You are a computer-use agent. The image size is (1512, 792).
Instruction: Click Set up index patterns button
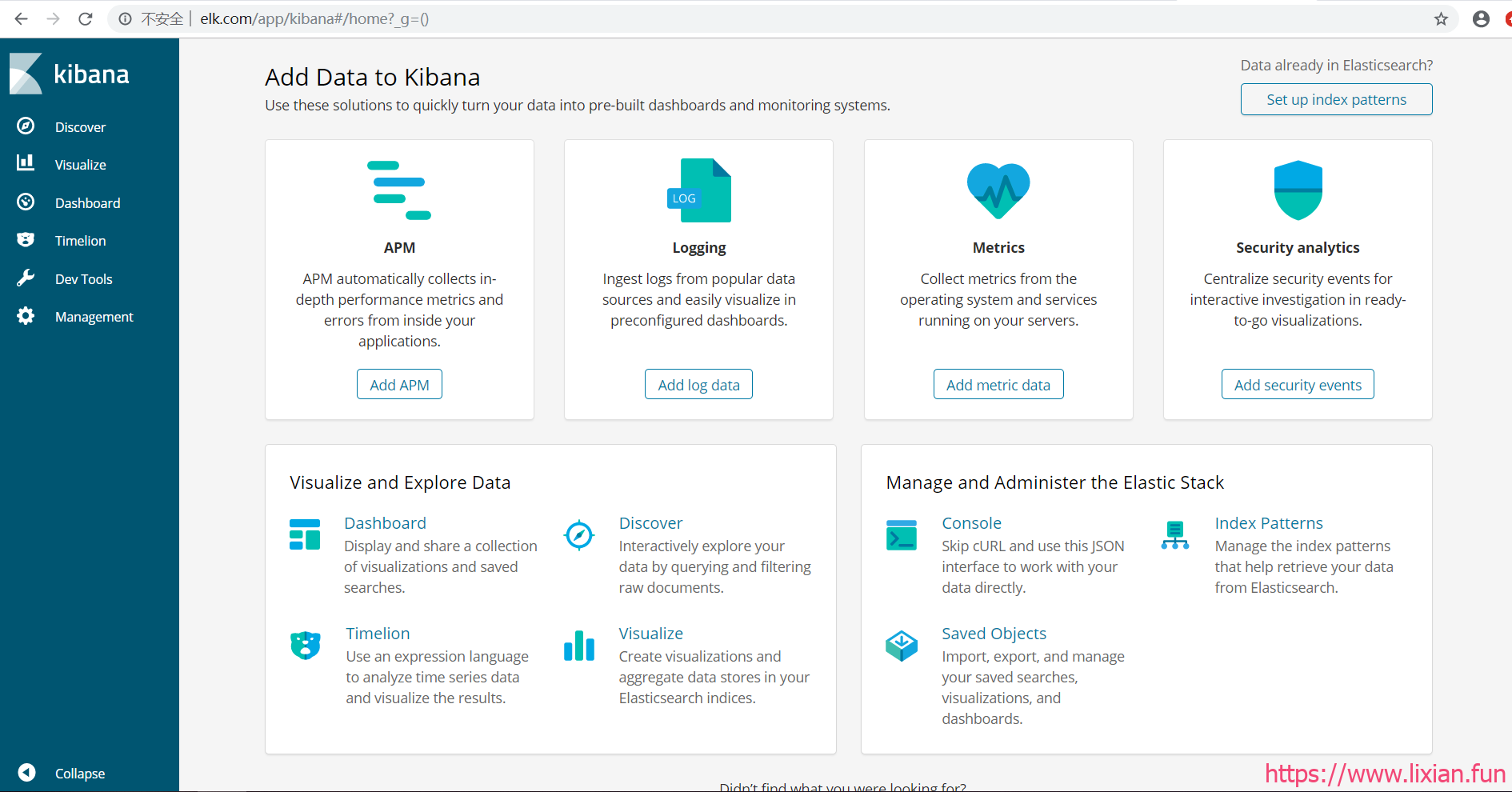coord(1336,99)
